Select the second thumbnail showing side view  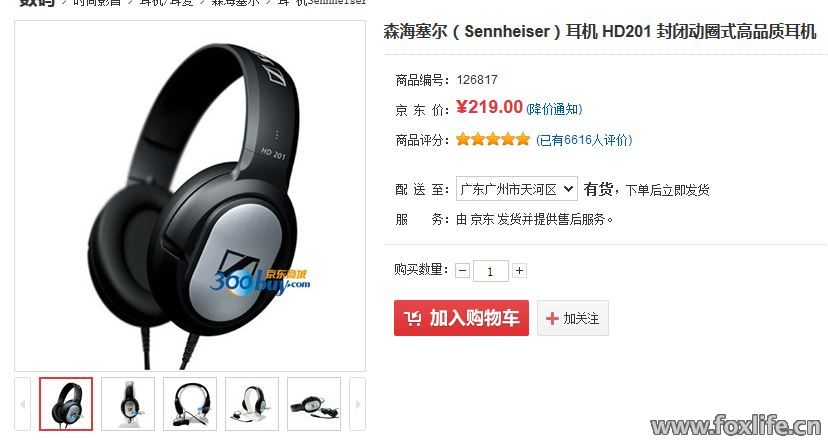pyautogui.click(x=128, y=404)
